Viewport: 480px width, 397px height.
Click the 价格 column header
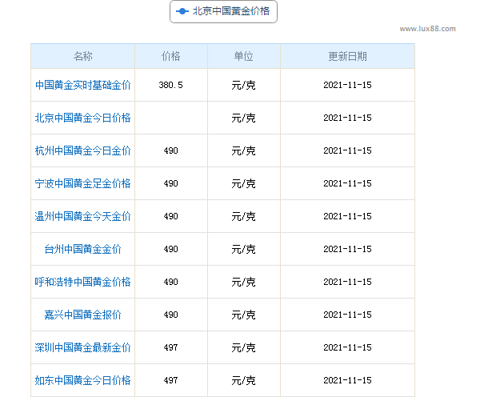[171, 56]
